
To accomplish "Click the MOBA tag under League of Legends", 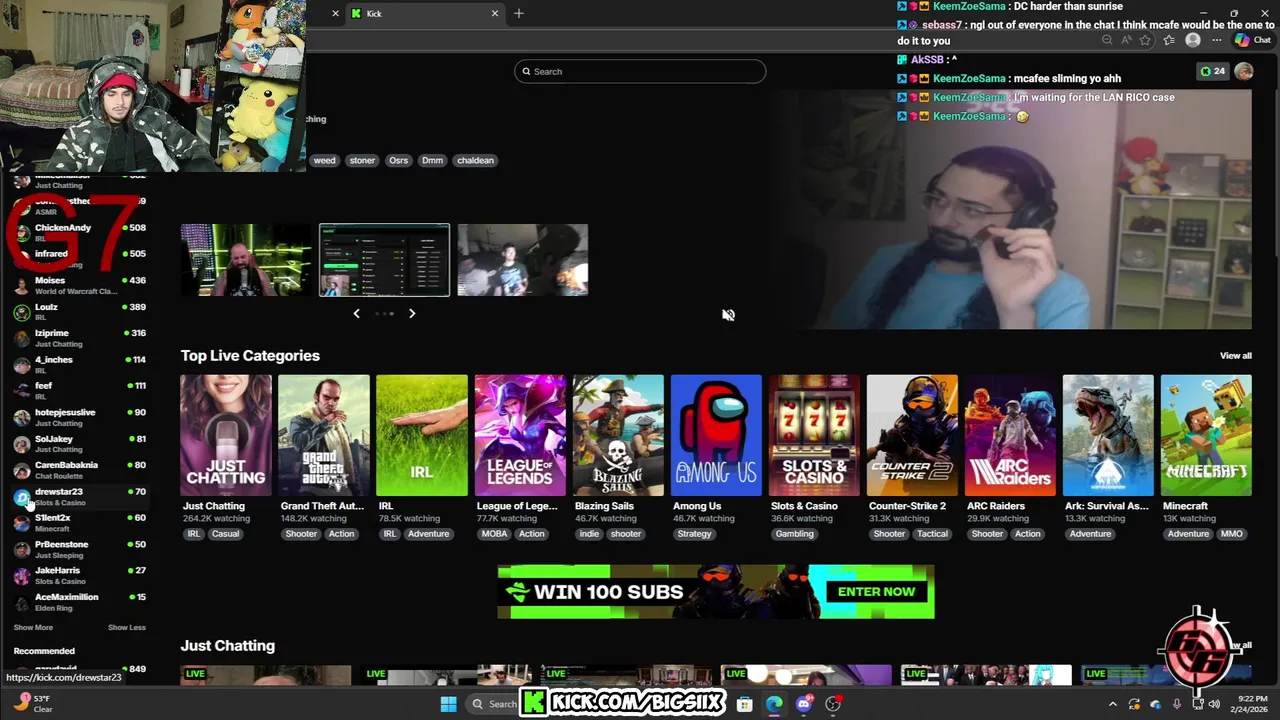I will tap(494, 534).
